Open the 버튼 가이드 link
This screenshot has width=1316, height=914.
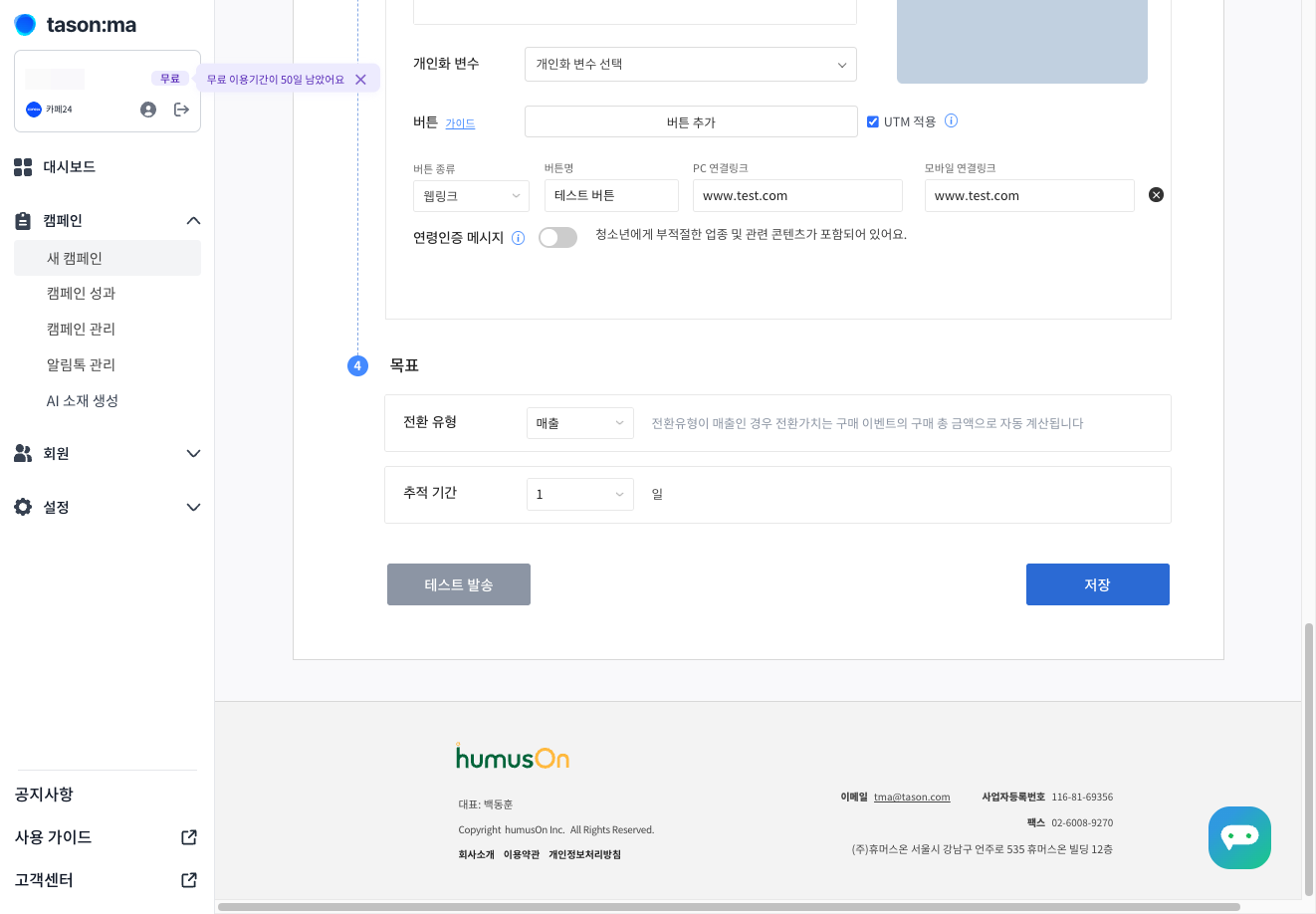tap(460, 123)
